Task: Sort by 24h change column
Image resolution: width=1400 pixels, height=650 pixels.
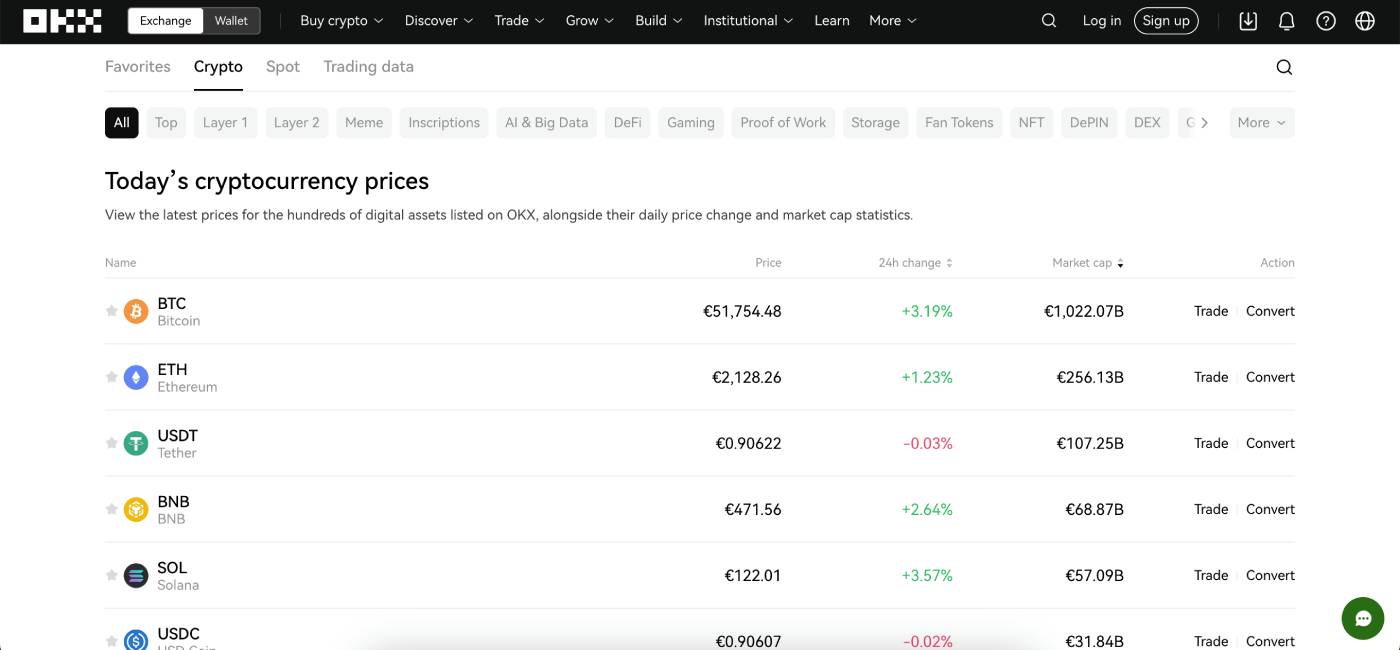Action: pyautogui.click(x=915, y=263)
